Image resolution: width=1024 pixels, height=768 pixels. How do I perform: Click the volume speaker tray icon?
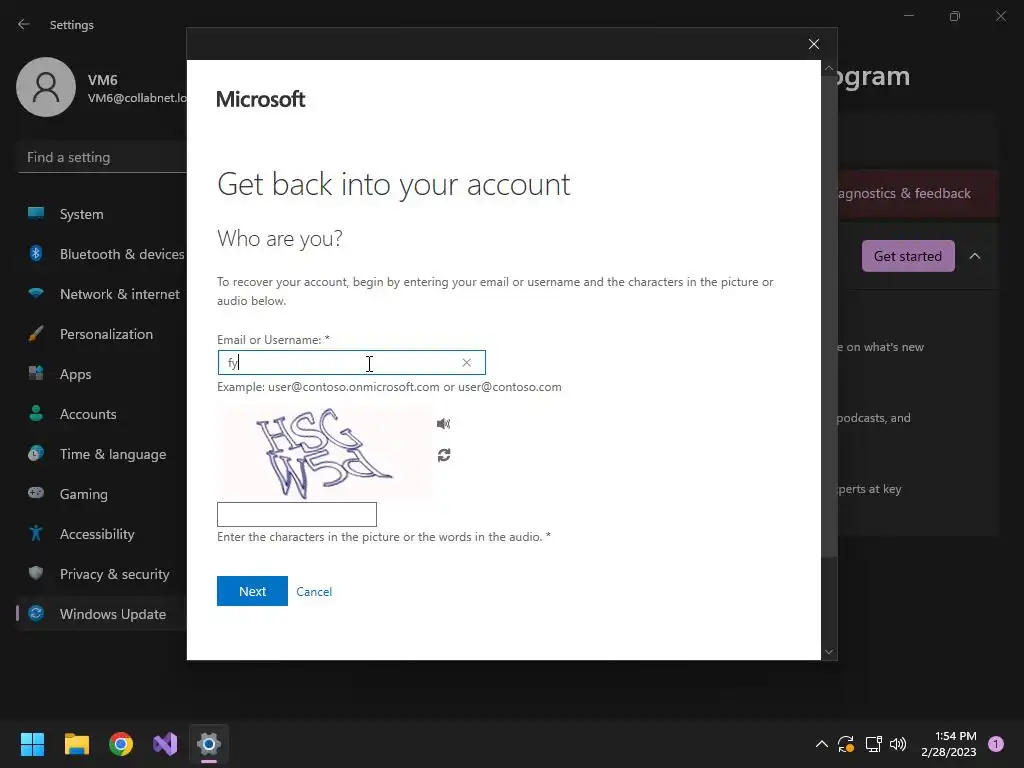[898, 744]
